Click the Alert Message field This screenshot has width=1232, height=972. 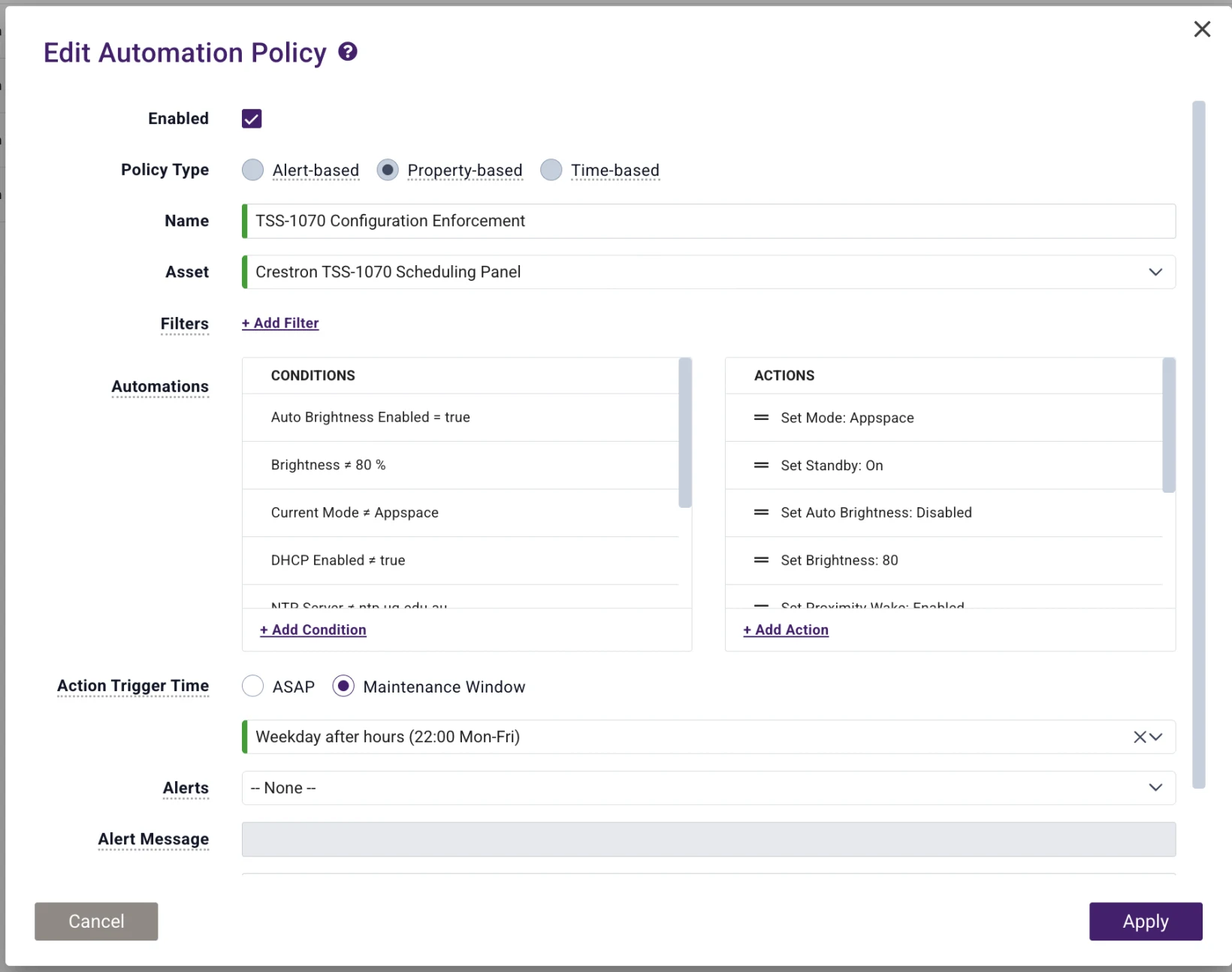(708, 839)
